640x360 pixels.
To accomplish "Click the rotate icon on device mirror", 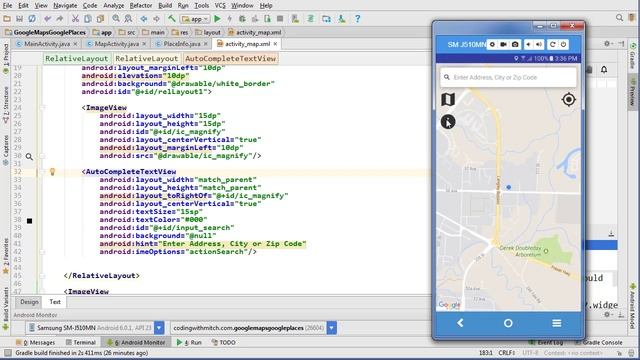I will (553, 44).
